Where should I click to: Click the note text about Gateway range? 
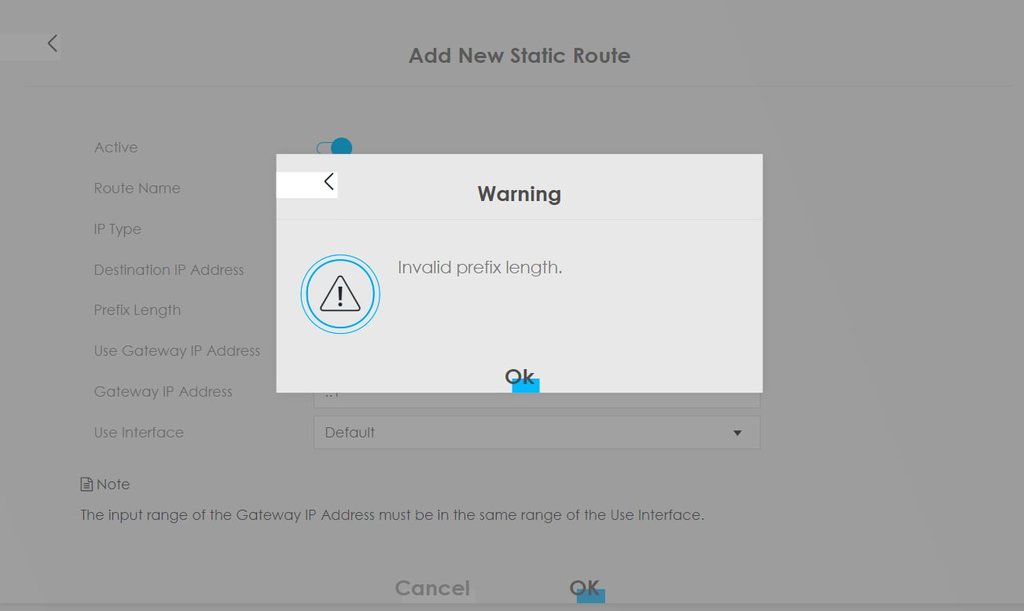[392, 515]
